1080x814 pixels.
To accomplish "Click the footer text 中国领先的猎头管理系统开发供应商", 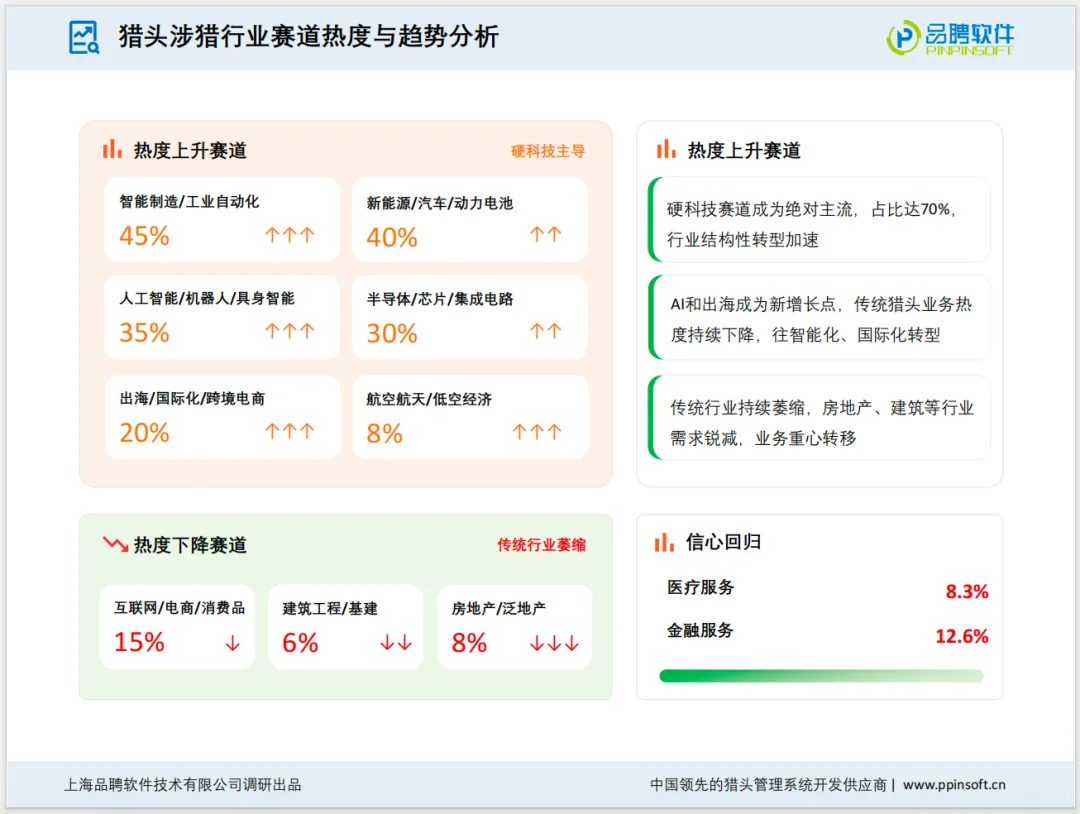I will pyautogui.click(x=768, y=784).
